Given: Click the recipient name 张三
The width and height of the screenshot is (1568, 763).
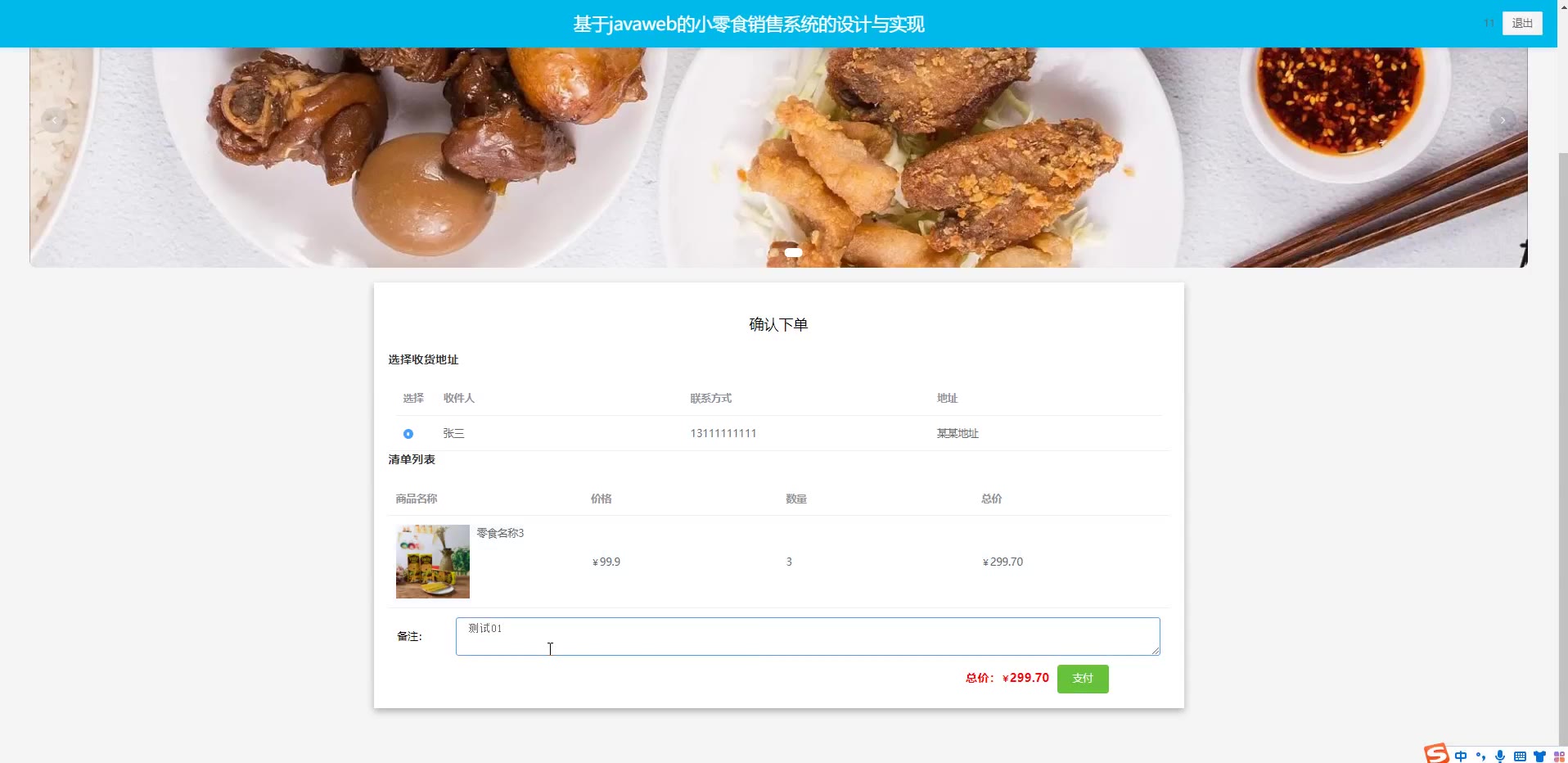Looking at the screenshot, I should (x=453, y=433).
